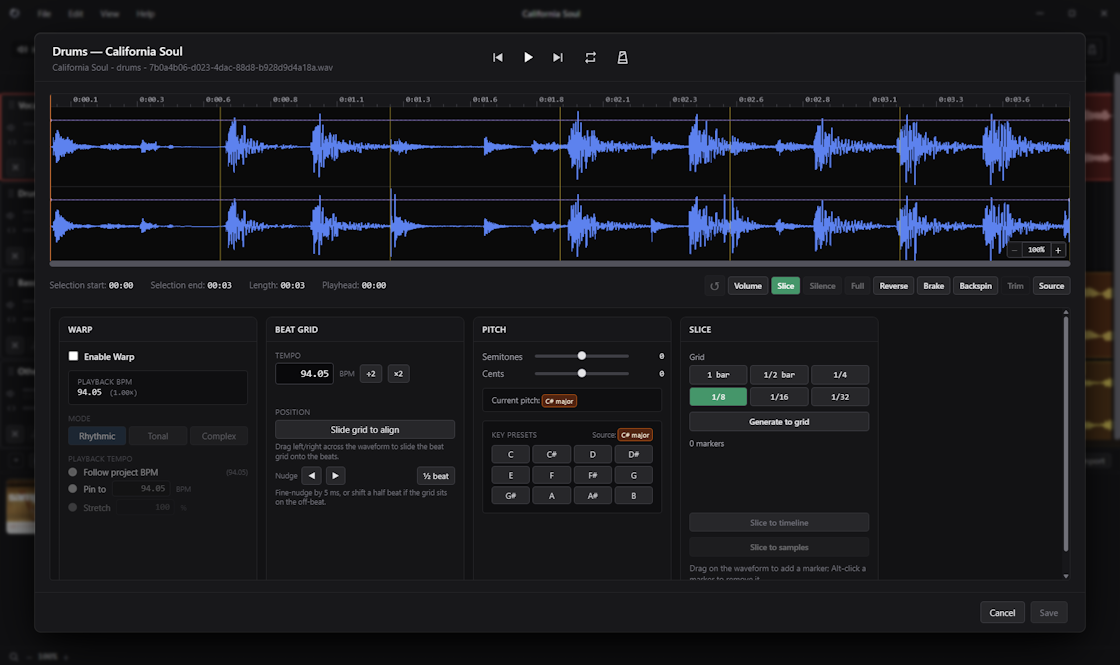This screenshot has height=665, width=1120.
Task: Select 1/32 slice grid
Action: click(840, 396)
